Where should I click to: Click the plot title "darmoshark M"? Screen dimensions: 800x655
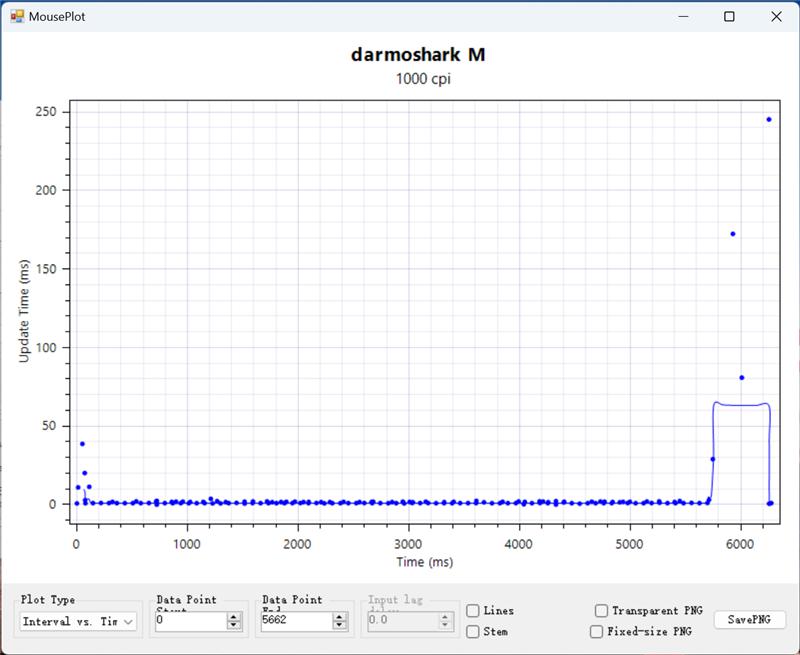point(418,55)
